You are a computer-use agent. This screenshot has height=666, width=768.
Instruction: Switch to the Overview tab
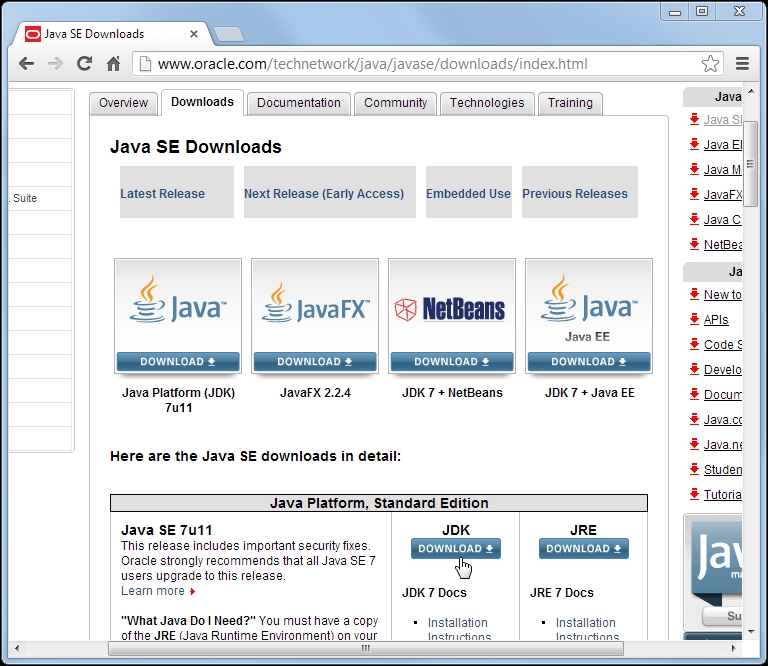[x=123, y=103]
